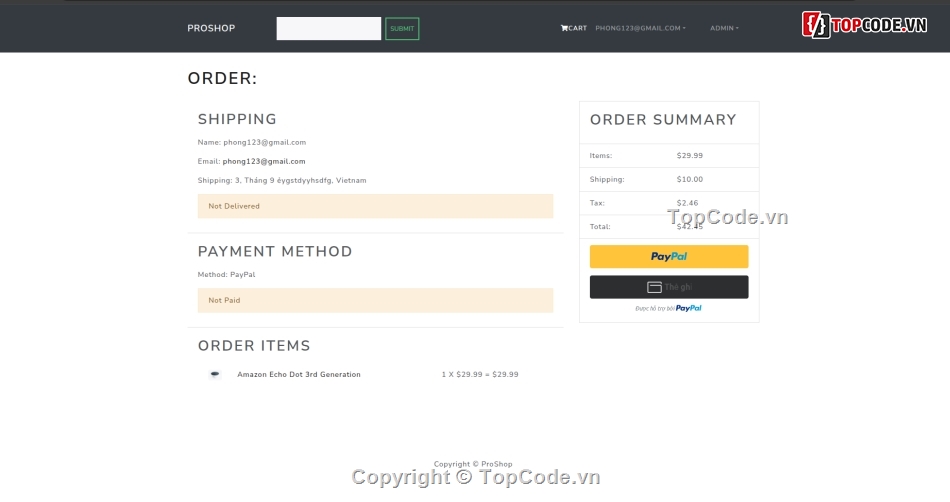Click the ORDER SUMMARY heading
Screen dimensions: 950x502
[663, 120]
